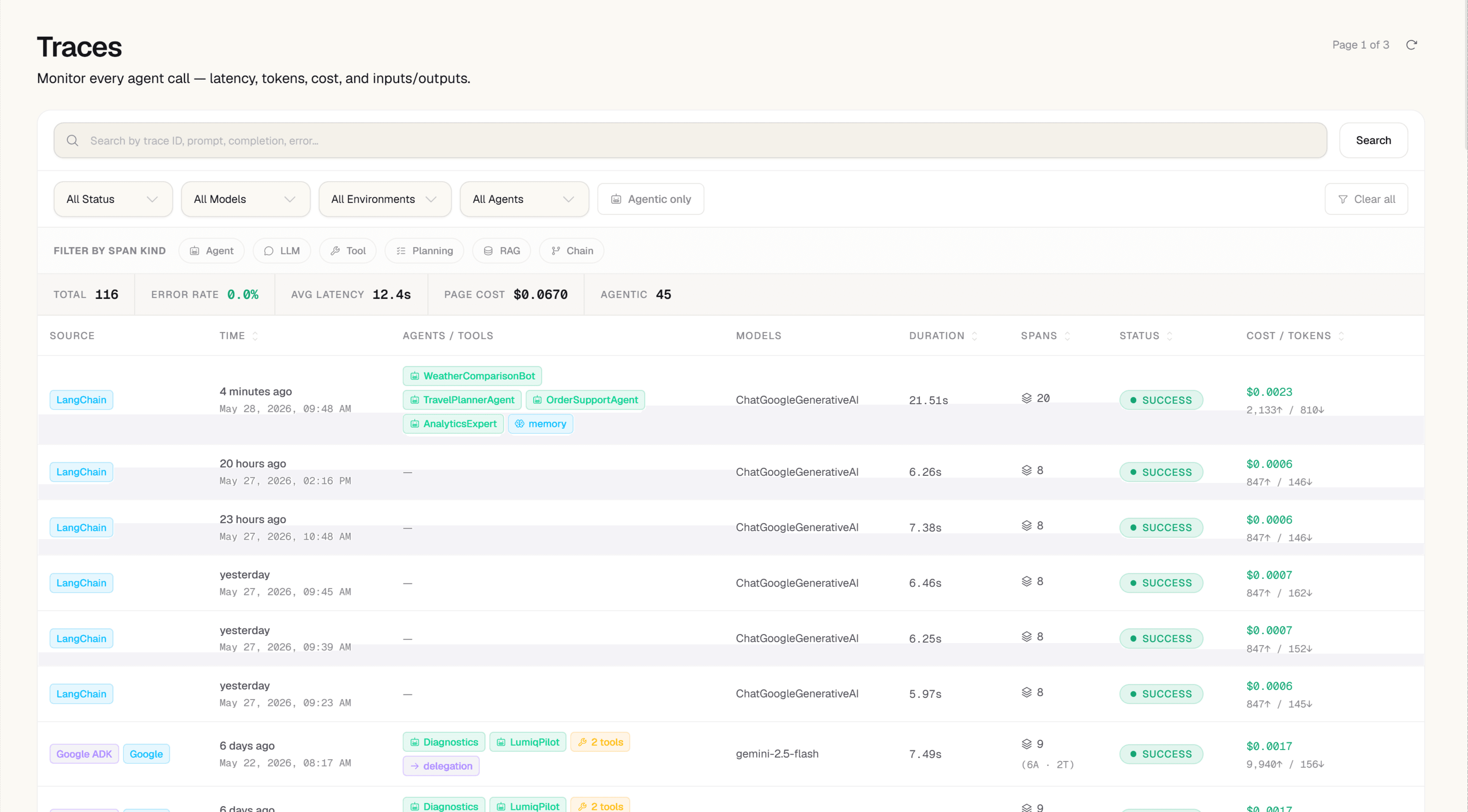Click the Clear all filters button
The width and height of the screenshot is (1468, 812).
1366,199
